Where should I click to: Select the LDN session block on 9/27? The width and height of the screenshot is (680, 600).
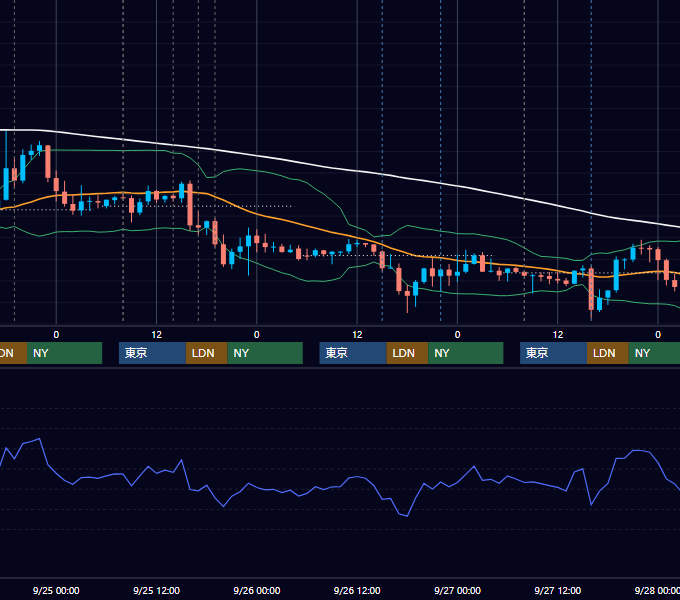click(x=608, y=353)
